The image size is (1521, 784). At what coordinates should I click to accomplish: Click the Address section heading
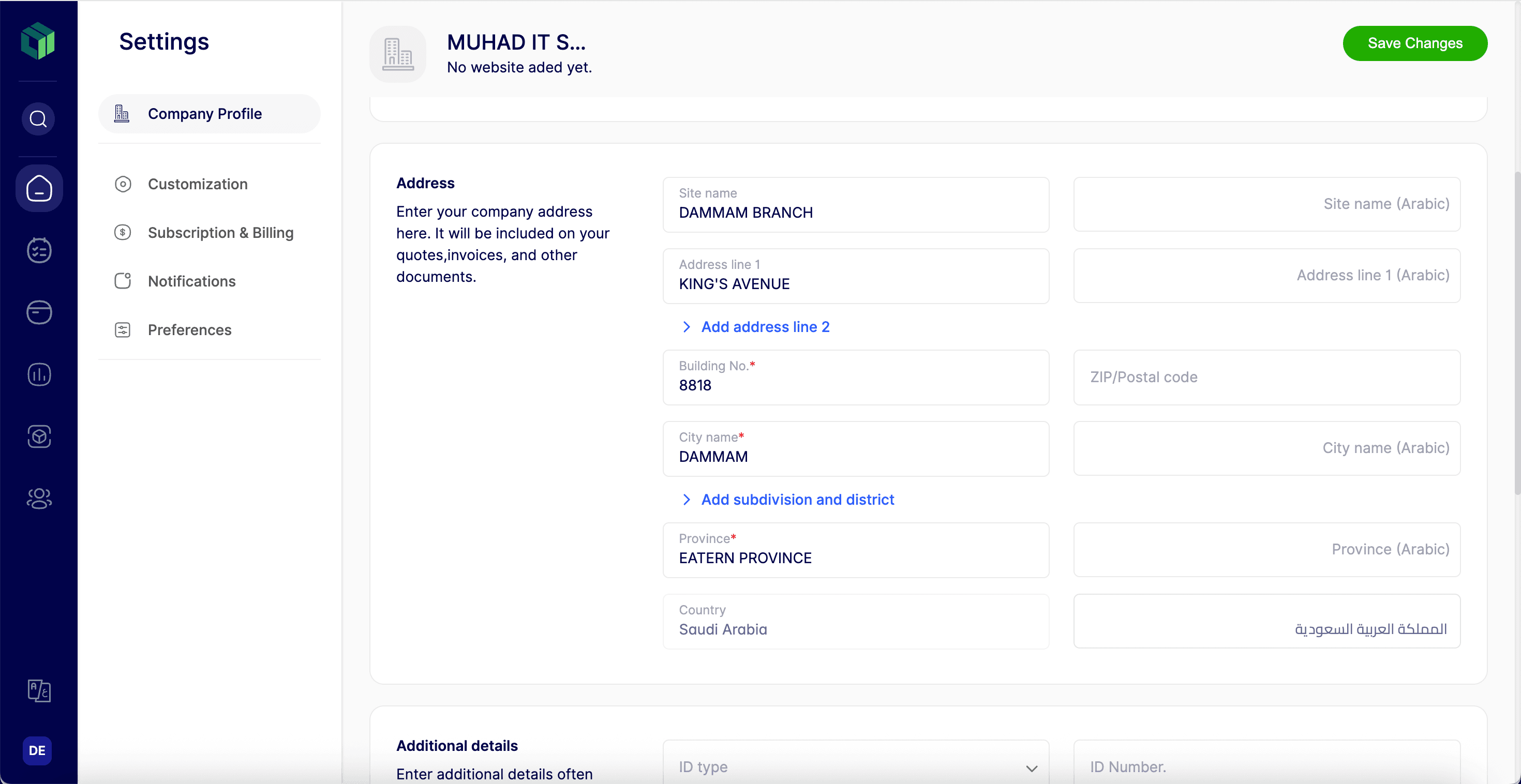point(425,183)
